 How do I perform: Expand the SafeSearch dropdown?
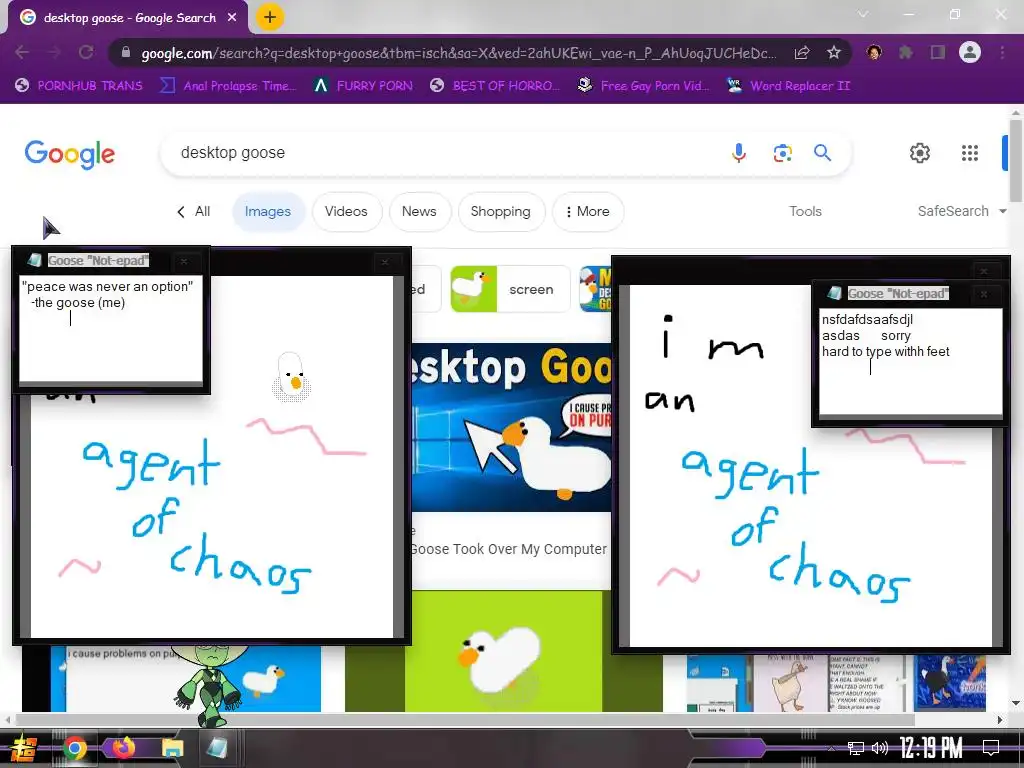coord(962,211)
